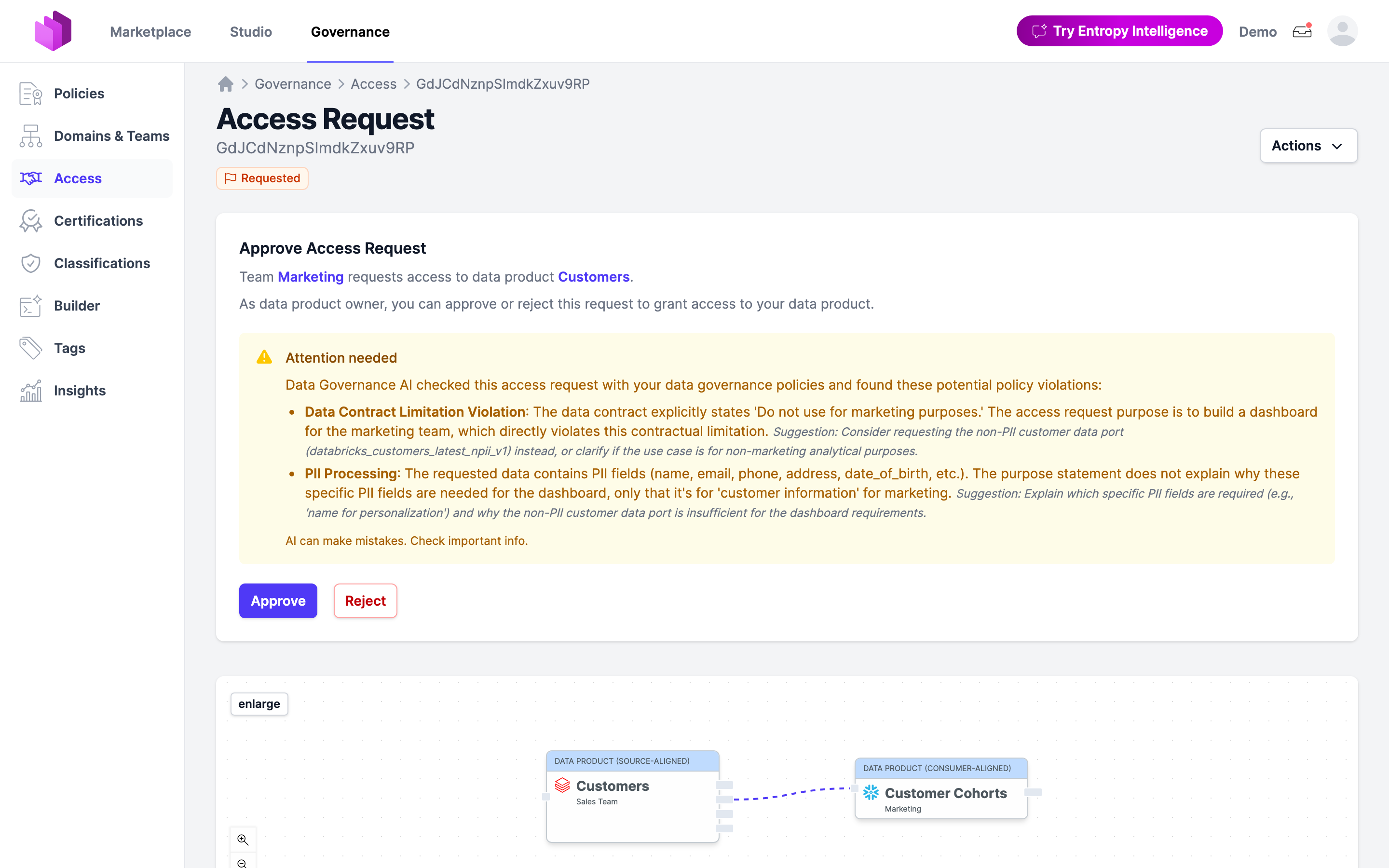Click the breadcrumb ID GdJCdNznpSlmdkZxuv9RP

(503, 84)
